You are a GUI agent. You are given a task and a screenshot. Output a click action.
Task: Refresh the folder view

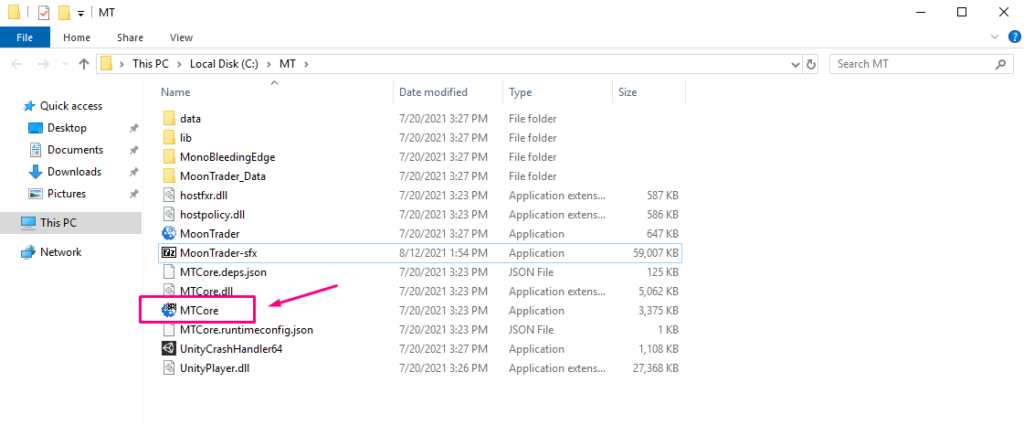click(811, 64)
